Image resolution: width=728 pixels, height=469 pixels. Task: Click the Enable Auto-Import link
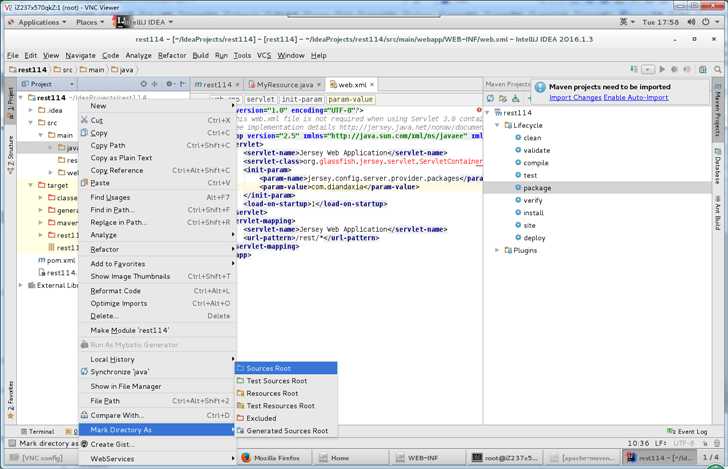click(x=636, y=98)
